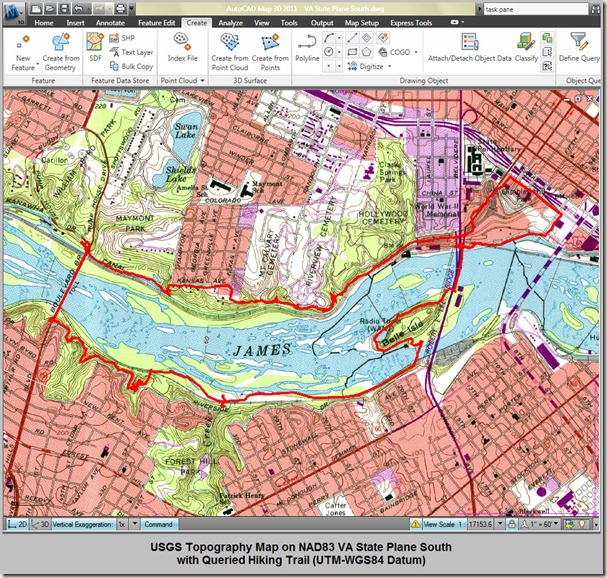Click the New drawing icon
607x578 pixels.
[36, 8]
